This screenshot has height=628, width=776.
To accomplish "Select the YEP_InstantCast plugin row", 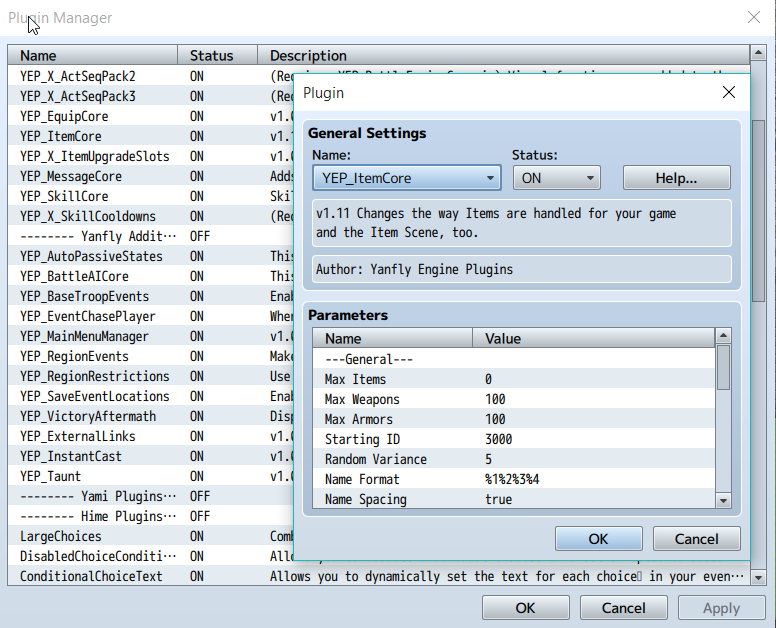I will click(150, 456).
